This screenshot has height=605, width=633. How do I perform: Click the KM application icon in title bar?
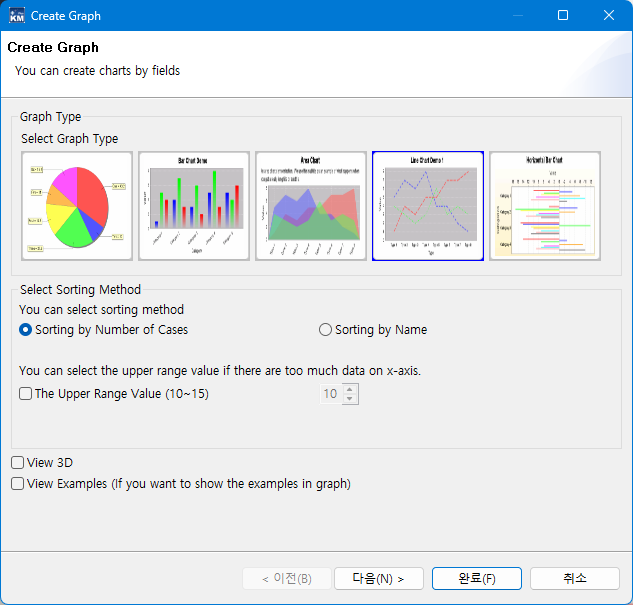(x=17, y=16)
